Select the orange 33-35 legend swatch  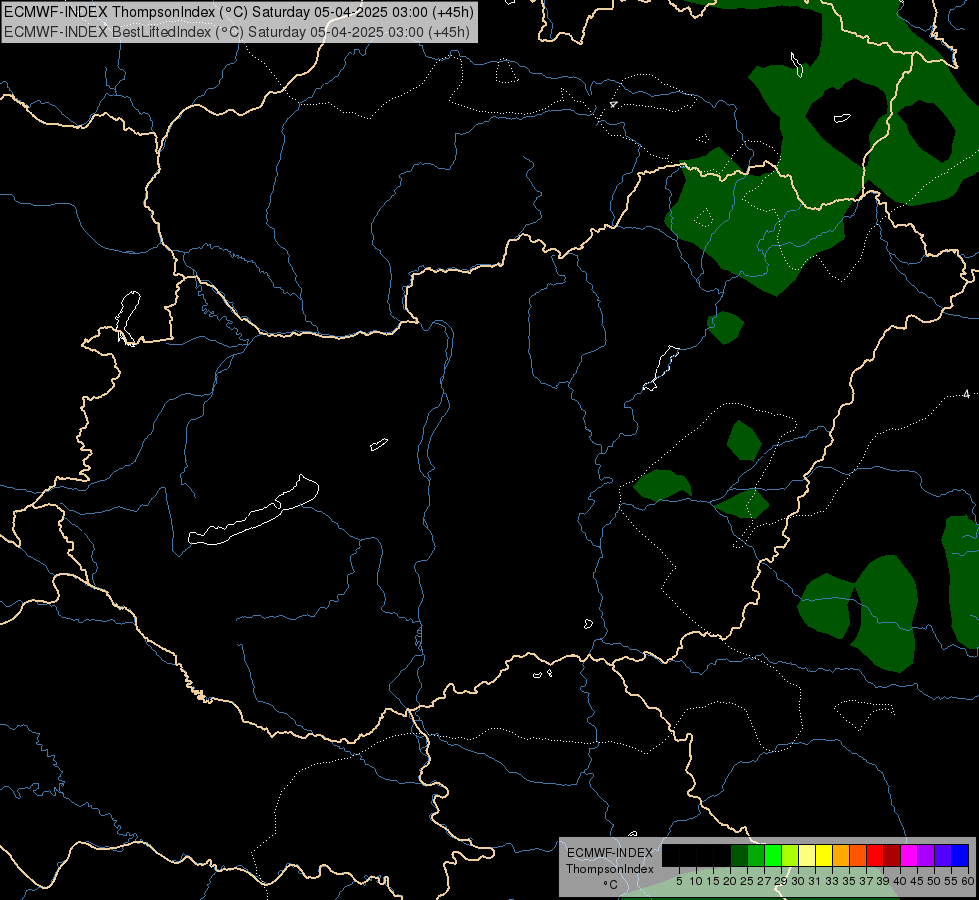841,855
